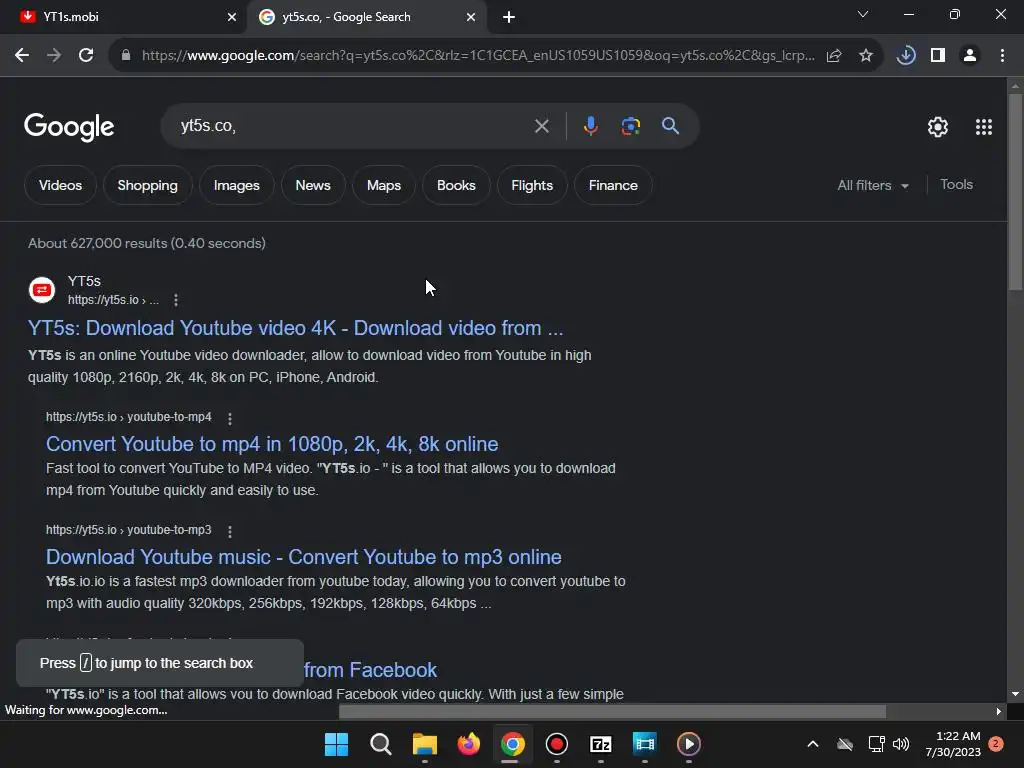Filter results by Videos

pos(60,185)
